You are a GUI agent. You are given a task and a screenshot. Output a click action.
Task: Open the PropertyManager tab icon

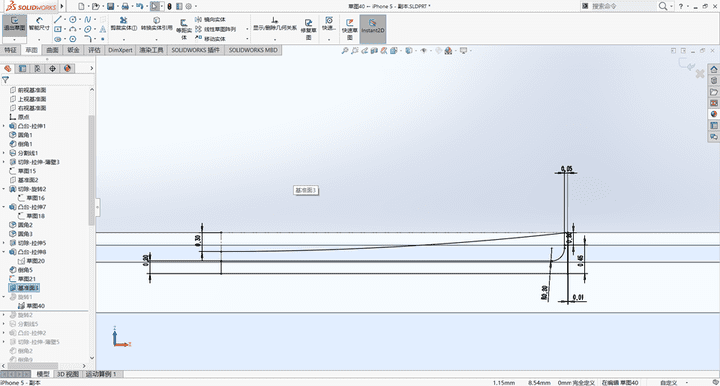pyautogui.click(x=22, y=68)
